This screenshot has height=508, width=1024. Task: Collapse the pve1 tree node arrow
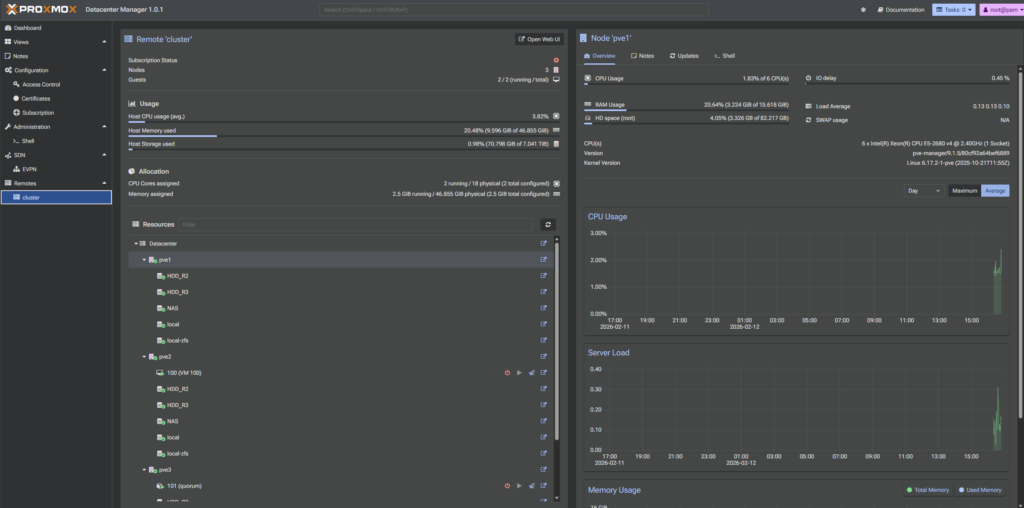coord(144,260)
